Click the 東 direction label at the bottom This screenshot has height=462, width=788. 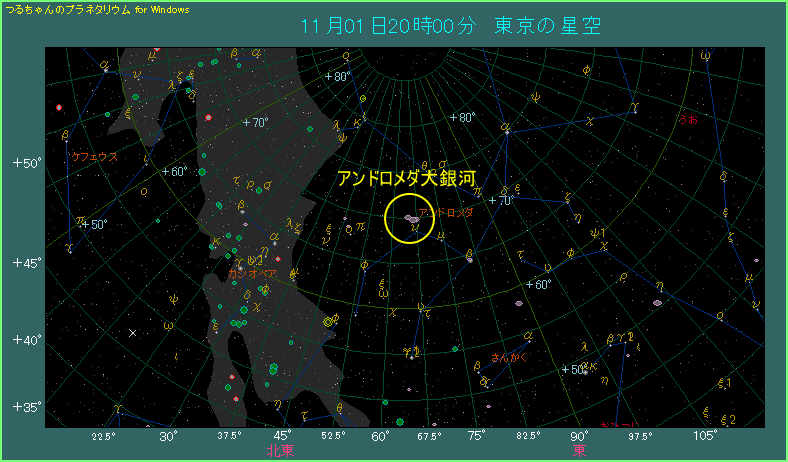[x=579, y=450]
